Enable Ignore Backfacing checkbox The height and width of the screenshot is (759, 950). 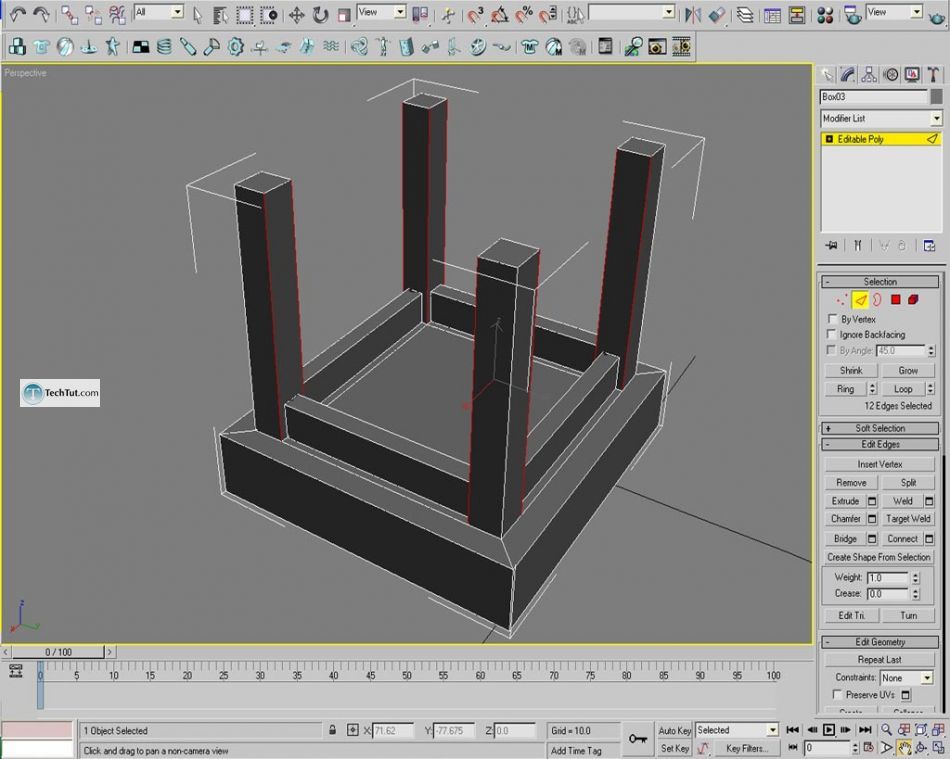(x=832, y=334)
